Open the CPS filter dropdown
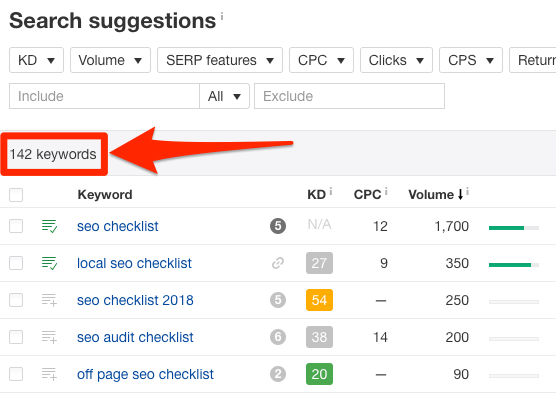Screen dimensions: 556x393 point(471,60)
